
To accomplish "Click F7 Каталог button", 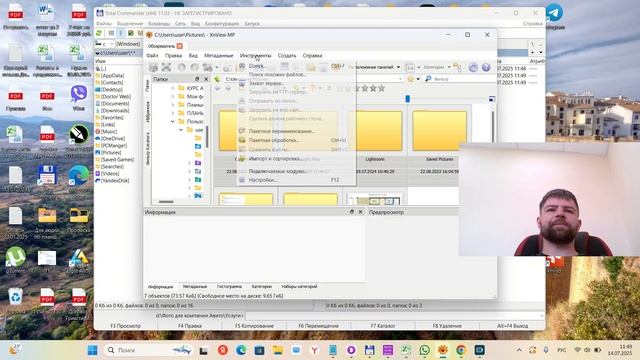I will 383,326.
